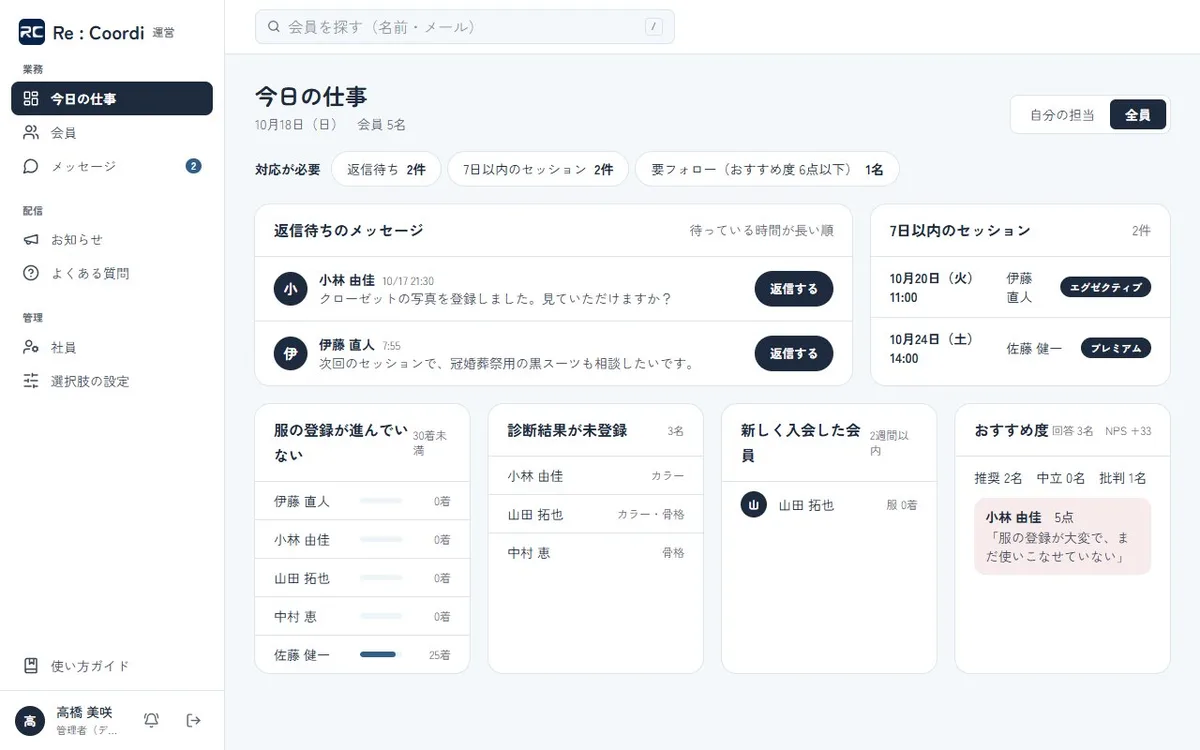The image size is (1200, 750).
Task: Go to メッセージ menu item
Action: click(x=112, y=166)
